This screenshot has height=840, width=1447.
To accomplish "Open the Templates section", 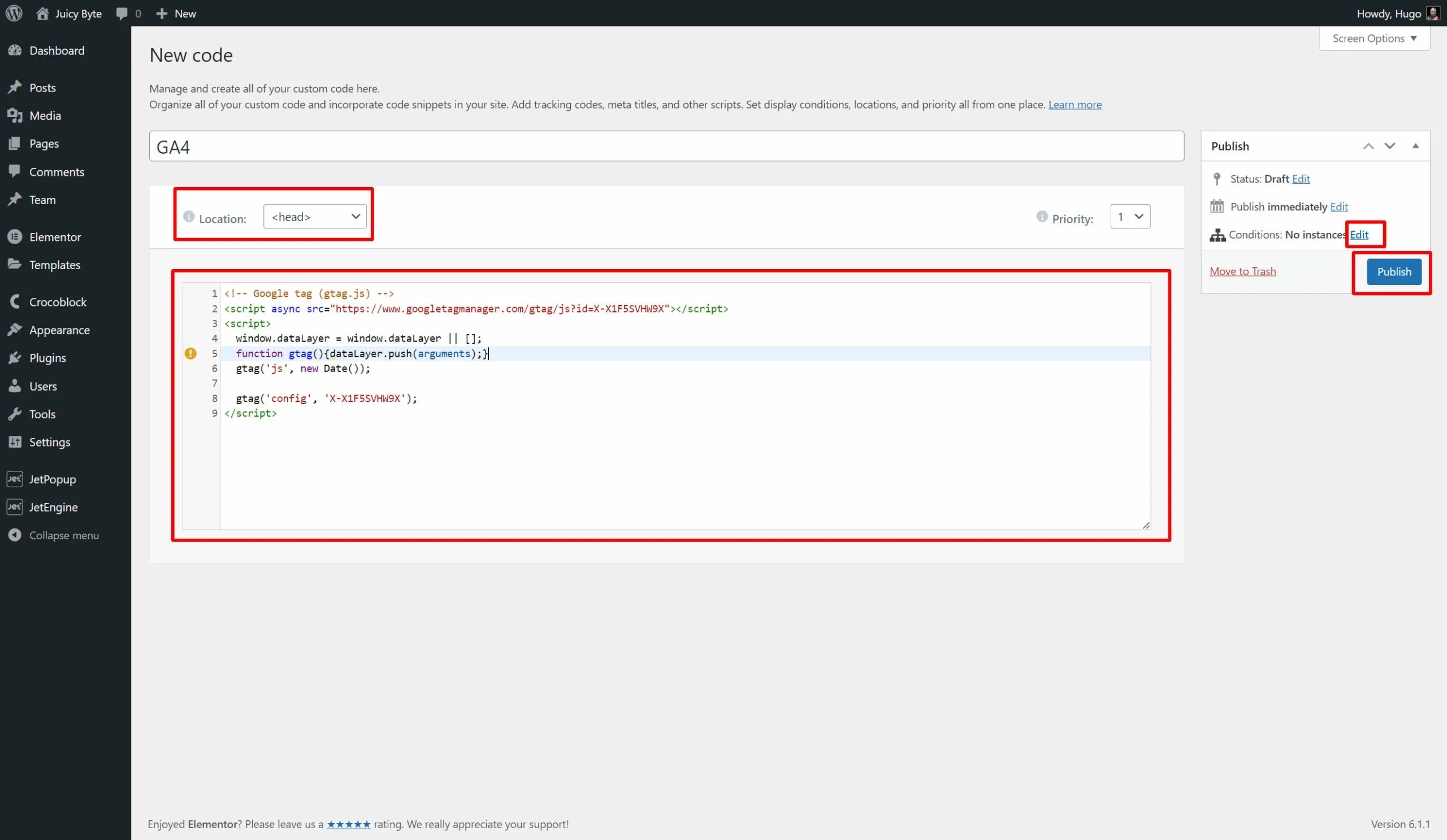I will [55, 265].
